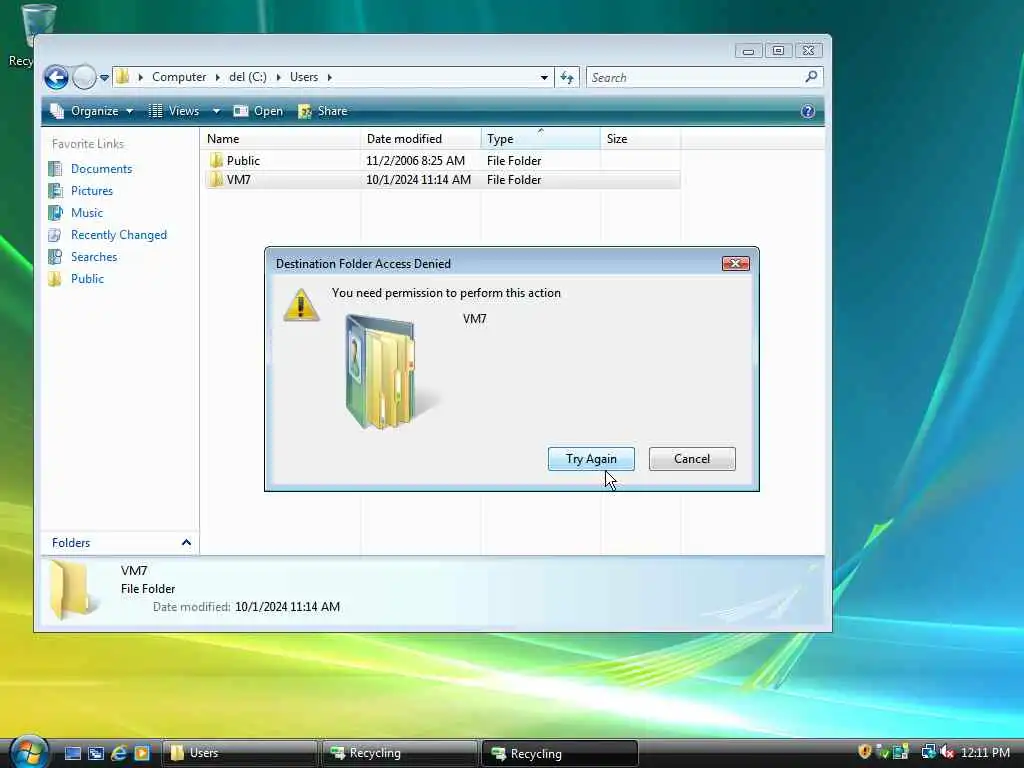The height and width of the screenshot is (768, 1024).
Task: Open the Organize menu
Action: 92,111
